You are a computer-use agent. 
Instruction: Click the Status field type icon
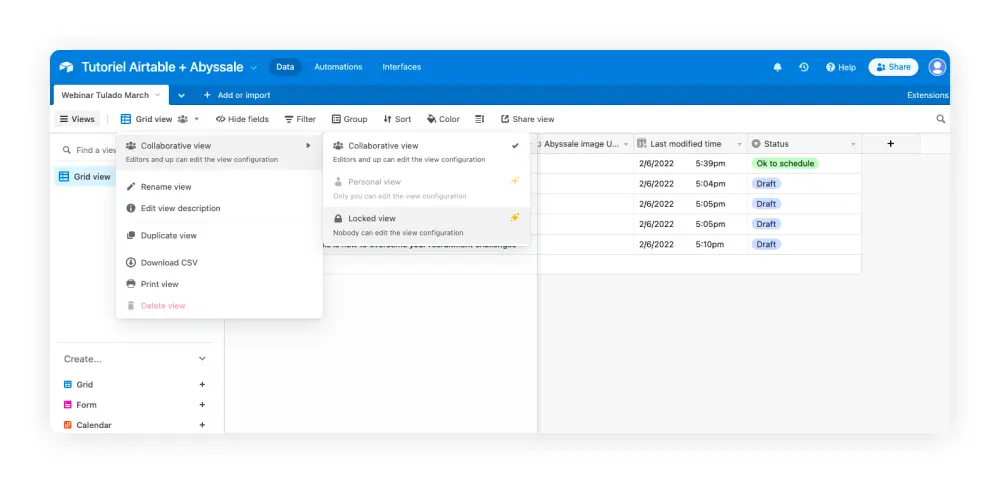click(756, 144)
